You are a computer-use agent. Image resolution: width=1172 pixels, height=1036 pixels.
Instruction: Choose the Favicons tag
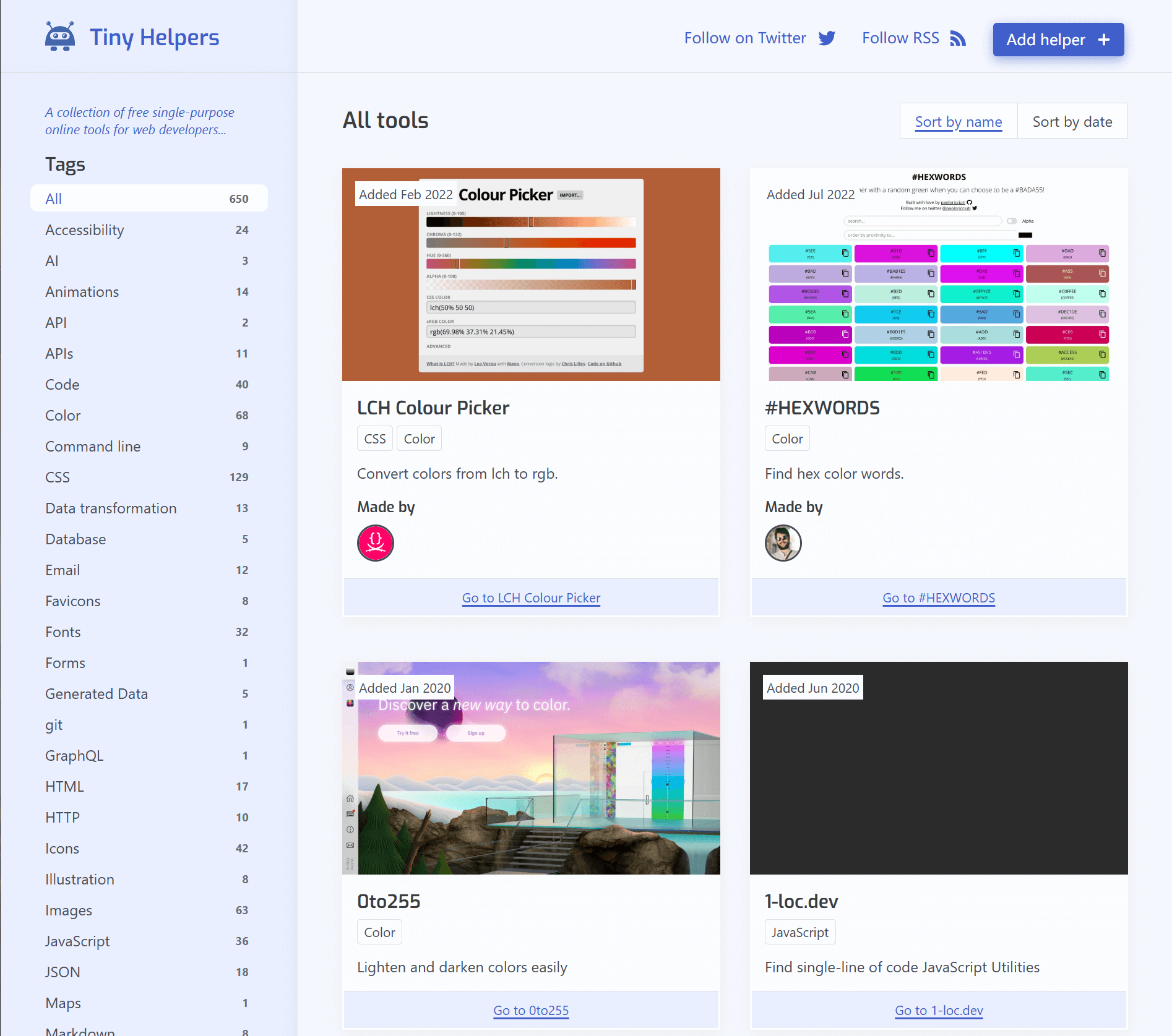(x=149, y=601)
